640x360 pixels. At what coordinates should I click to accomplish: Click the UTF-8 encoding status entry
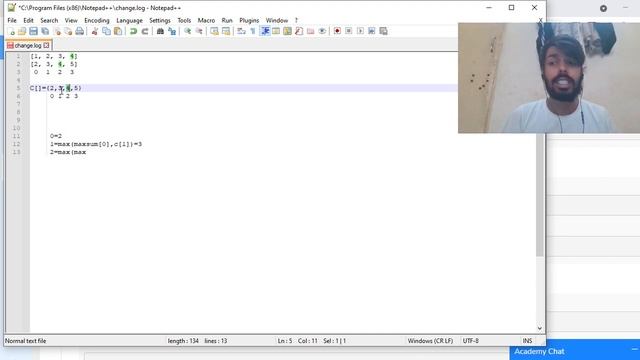click(x=471, y=341)
